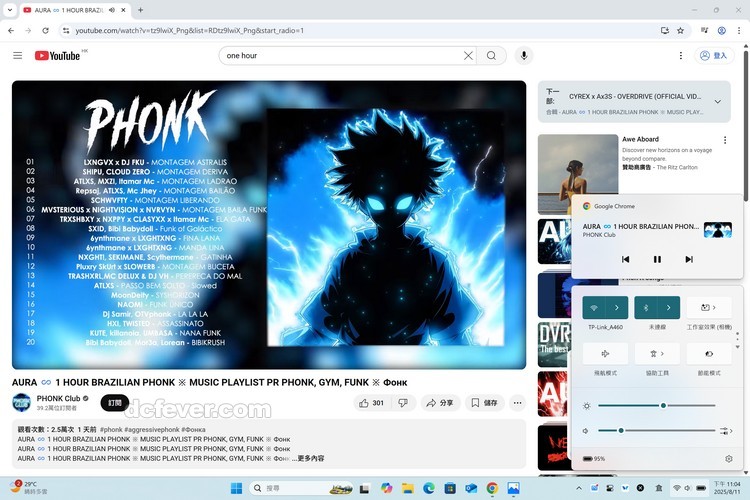The height and width of the screenshot is (500, 750).
Task: Sign in with the 登入 button
Action: (x=714, y=56)
